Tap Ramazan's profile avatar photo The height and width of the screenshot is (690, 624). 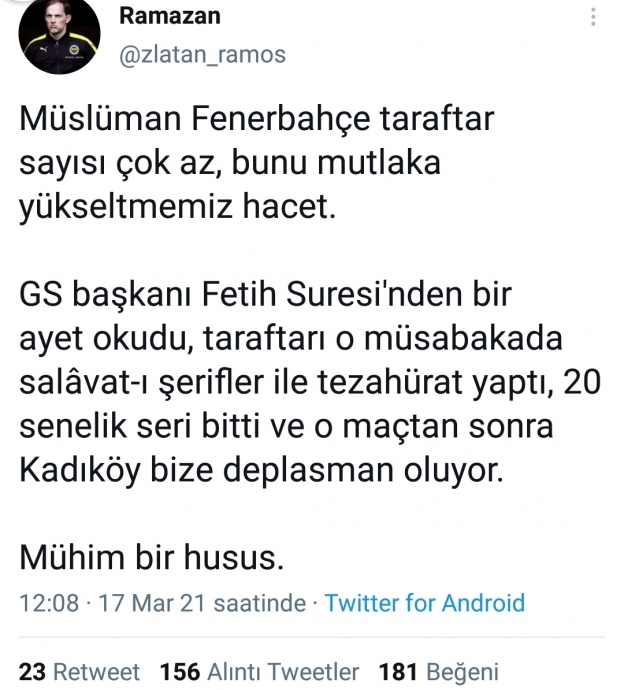pyautogui.click(x=58, y=36)
